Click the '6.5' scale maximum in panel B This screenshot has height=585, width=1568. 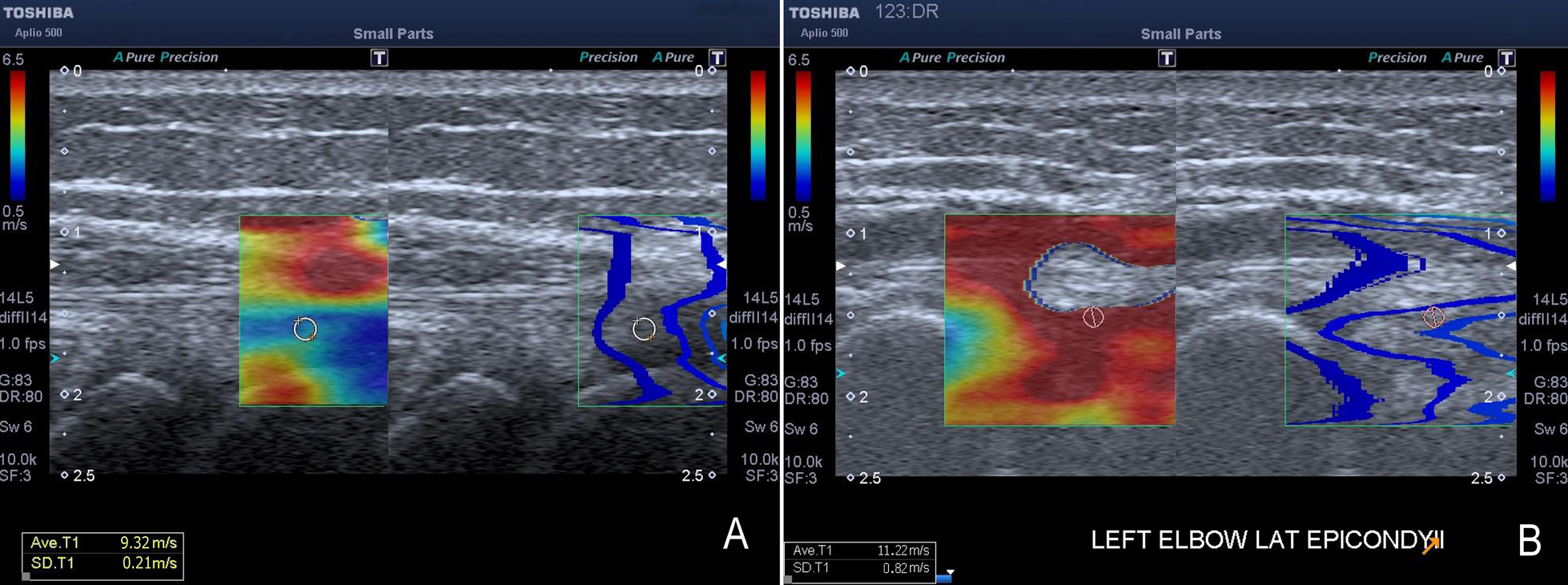click(x=798, y=60)
